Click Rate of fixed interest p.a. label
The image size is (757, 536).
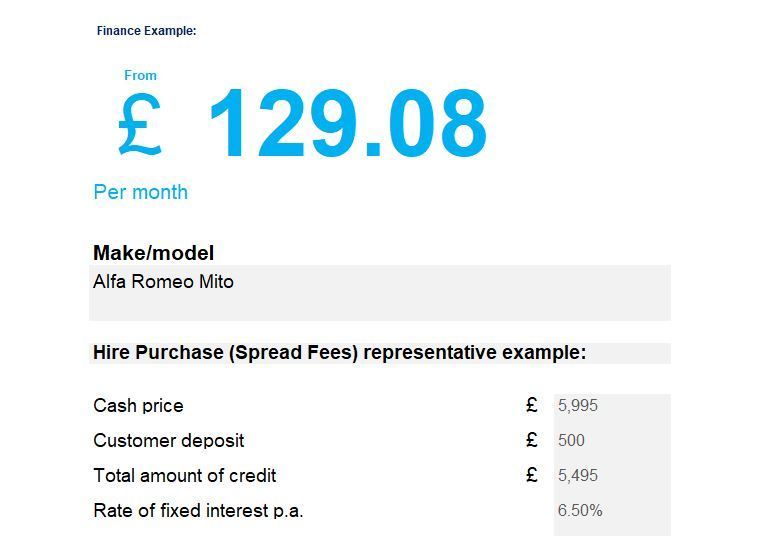198,510
